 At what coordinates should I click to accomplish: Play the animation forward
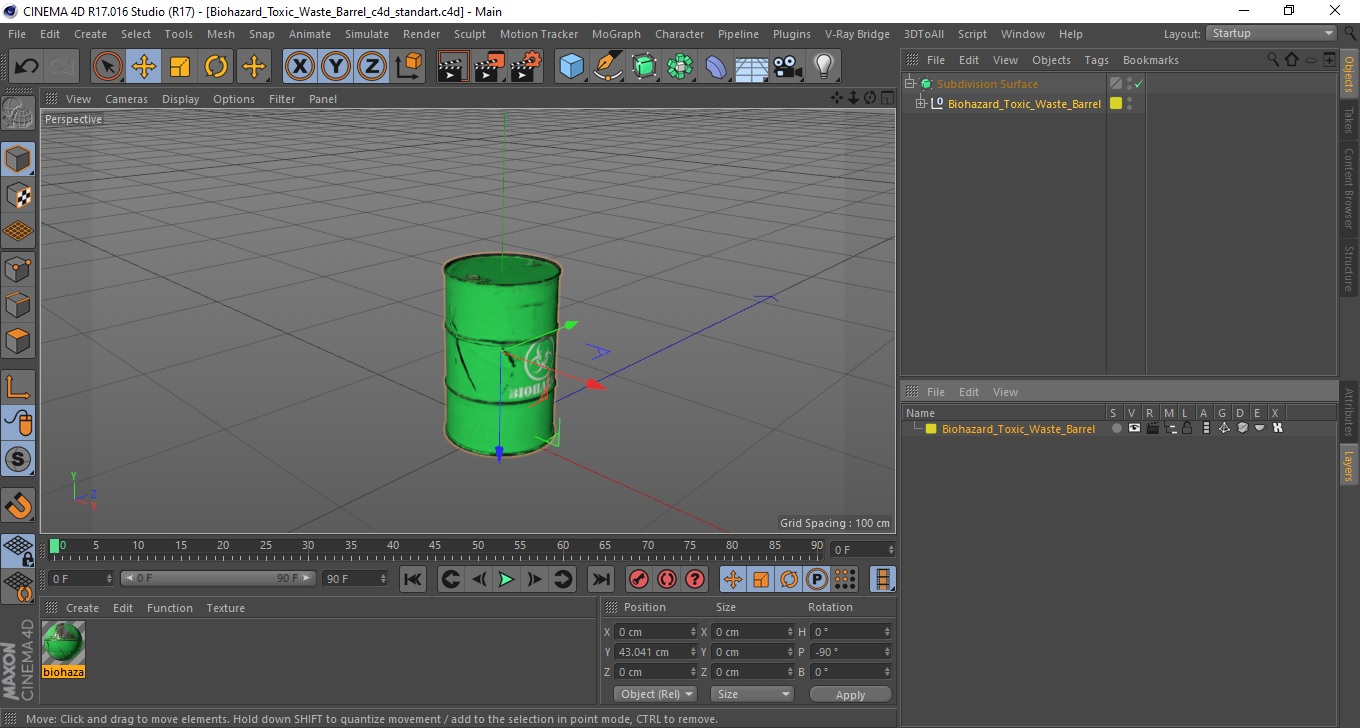tap(507, 579)
